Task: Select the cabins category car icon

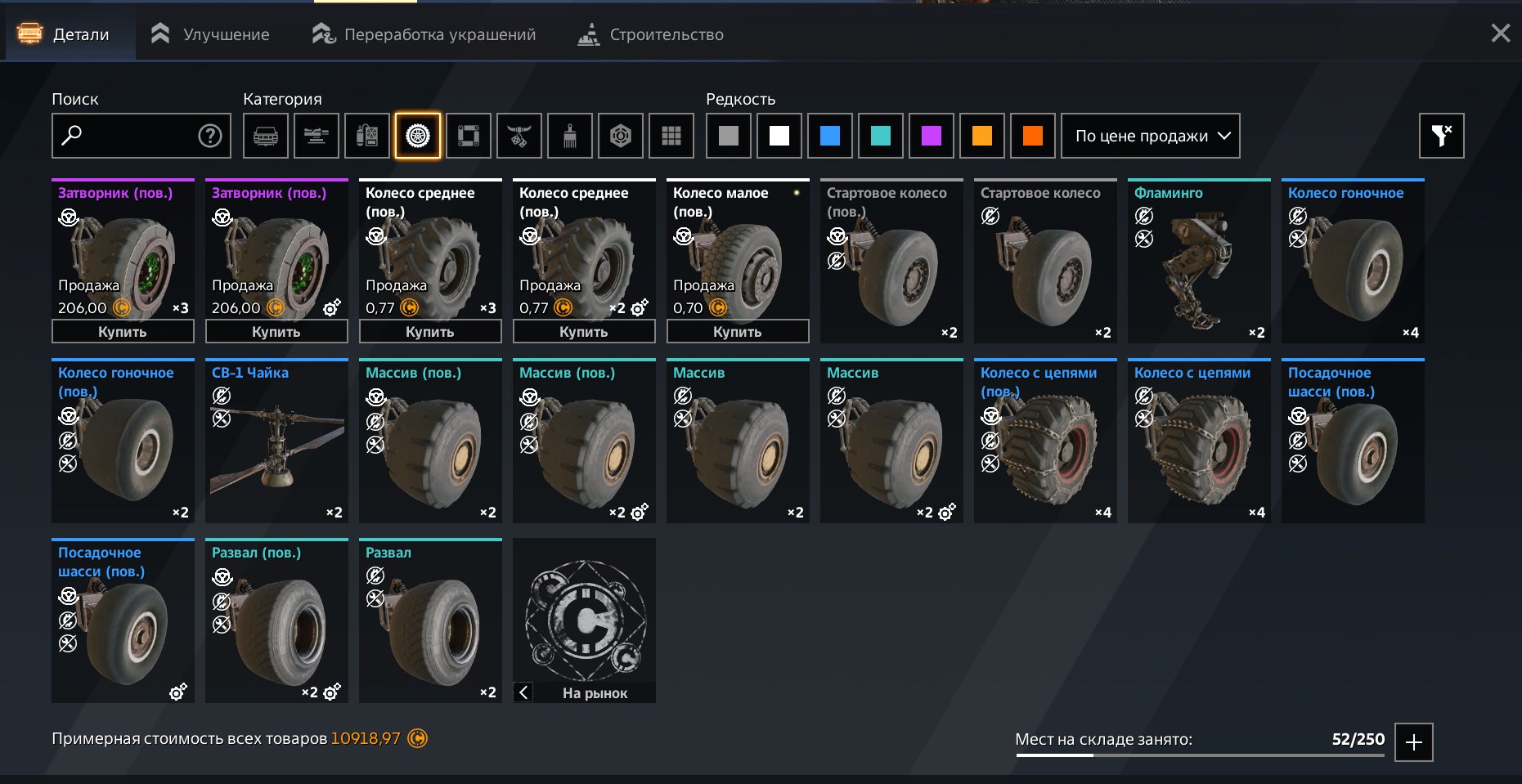Action: pyautogui.click(x=266, y=136)
